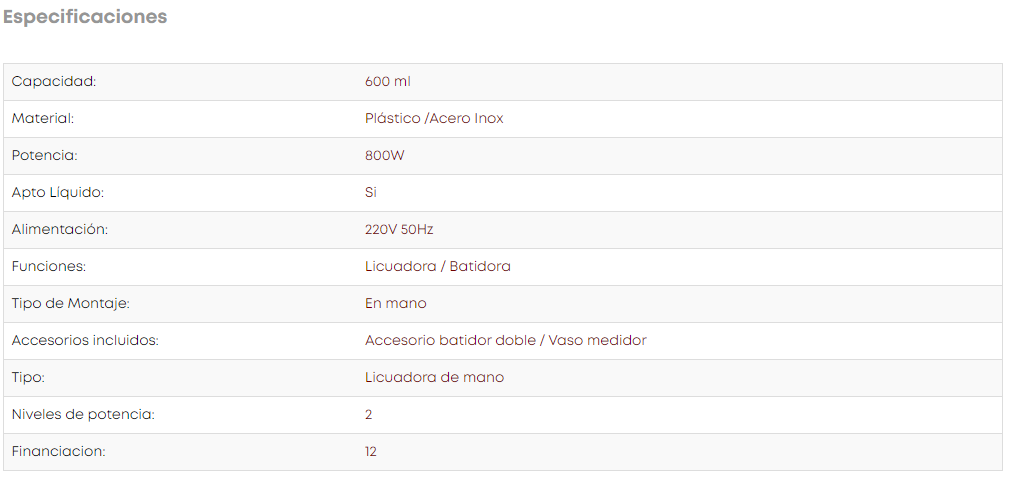
Task: Click the Financiacion row label
Action: (58, 451)
